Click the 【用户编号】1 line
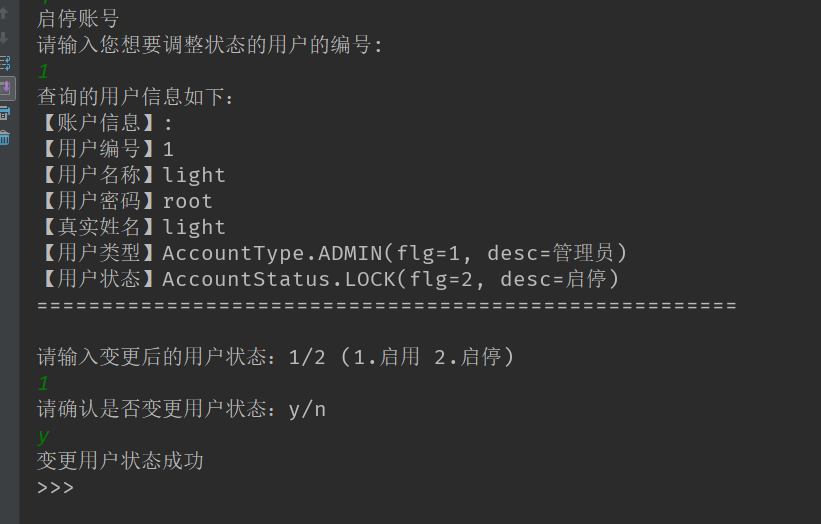The image size is (821, 524). [x=105, y=149]
